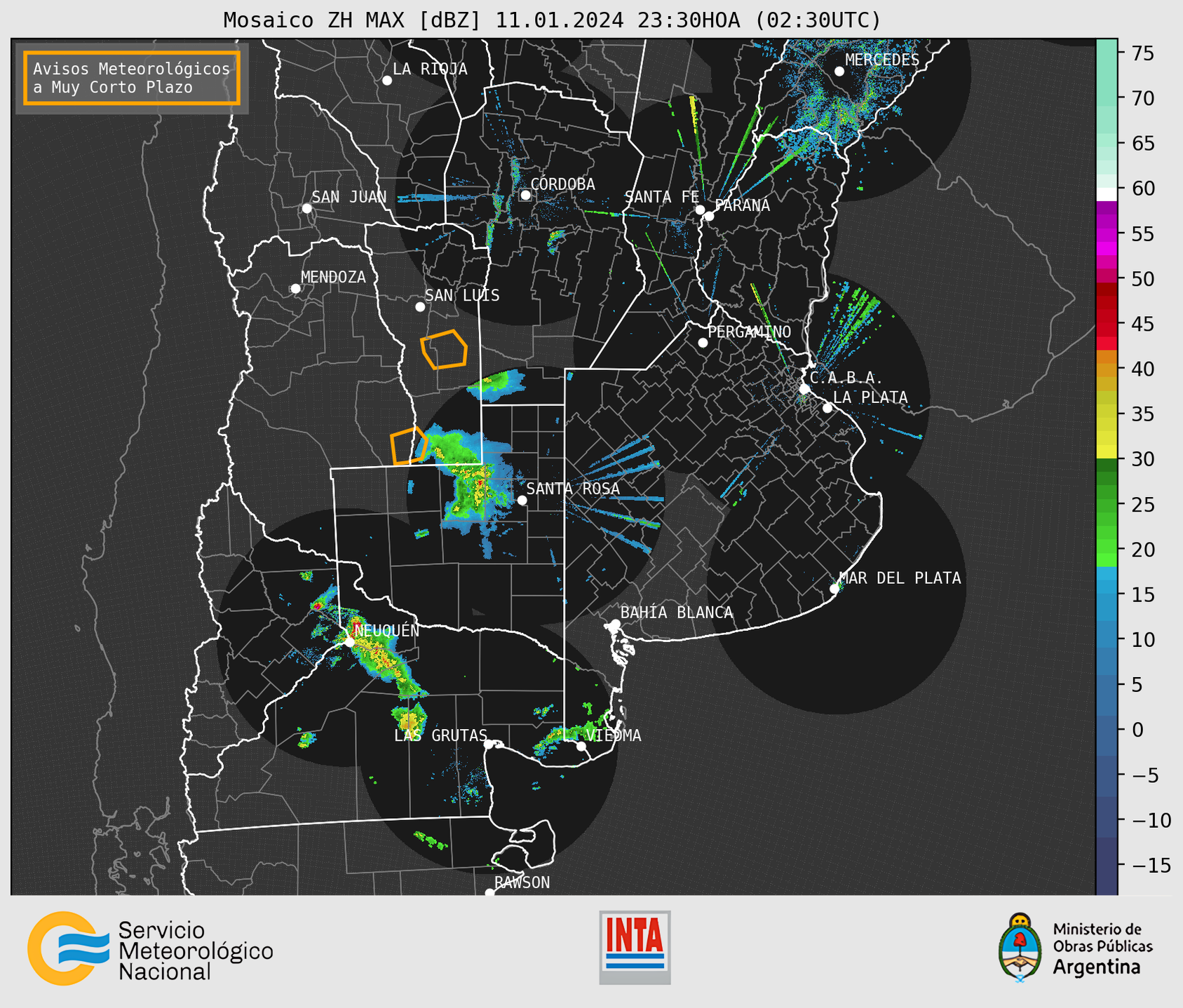Click the SAN JUAN city marker dot
Image resolution: width=1183 pixels, height=1008 pixels.
(x=306, y=208)
